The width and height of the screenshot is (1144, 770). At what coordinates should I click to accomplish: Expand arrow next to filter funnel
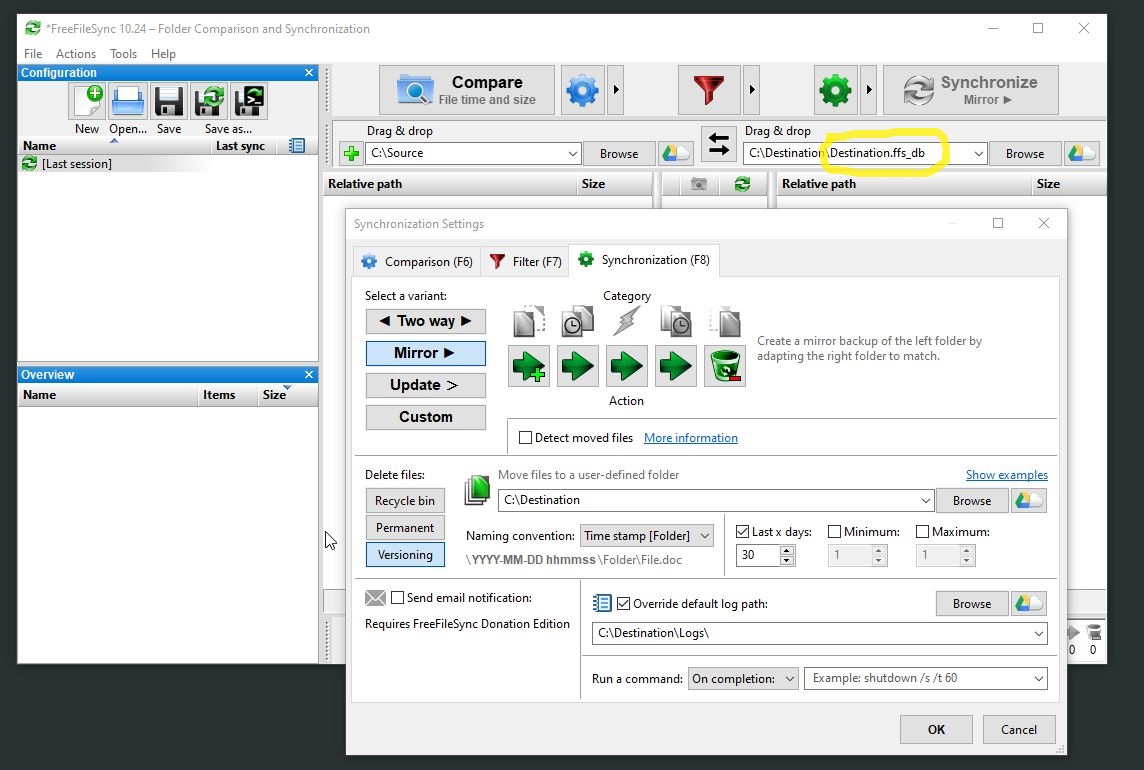[751, 90]
